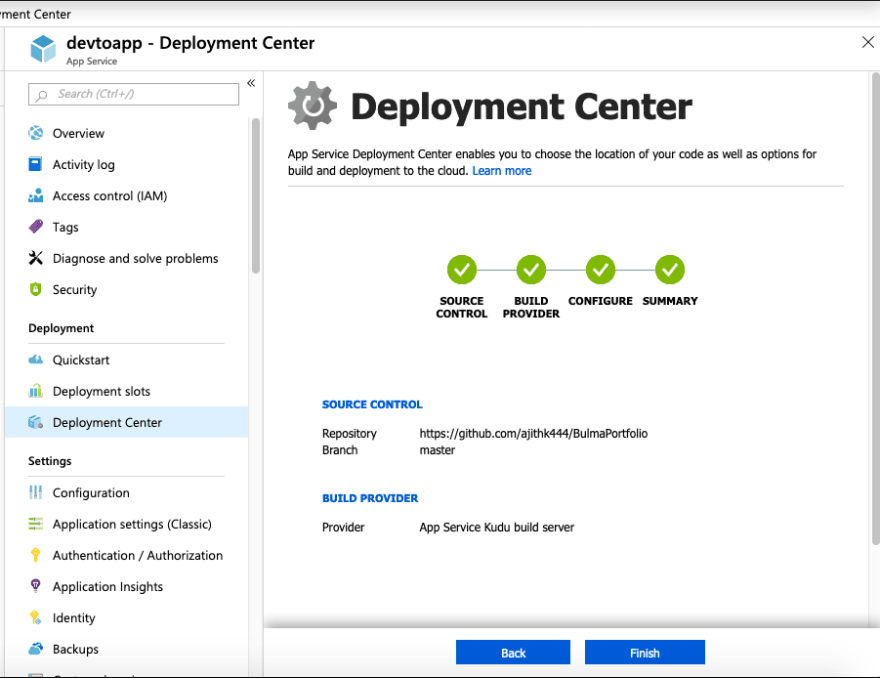Open Quickstart under Deployment
This screenshot has width=880, height=678.
tap(126, 360)
